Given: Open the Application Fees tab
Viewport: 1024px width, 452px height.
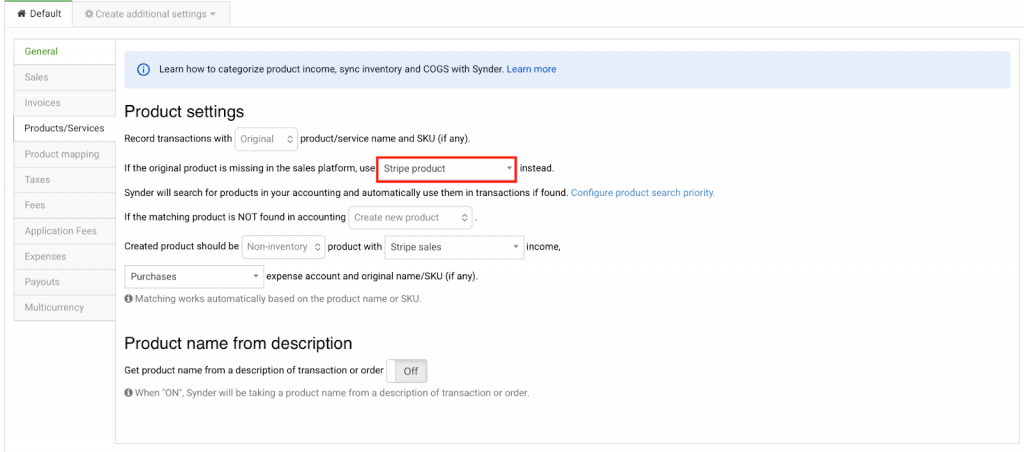Looking at the screenshot, I should tap(64, 231).
